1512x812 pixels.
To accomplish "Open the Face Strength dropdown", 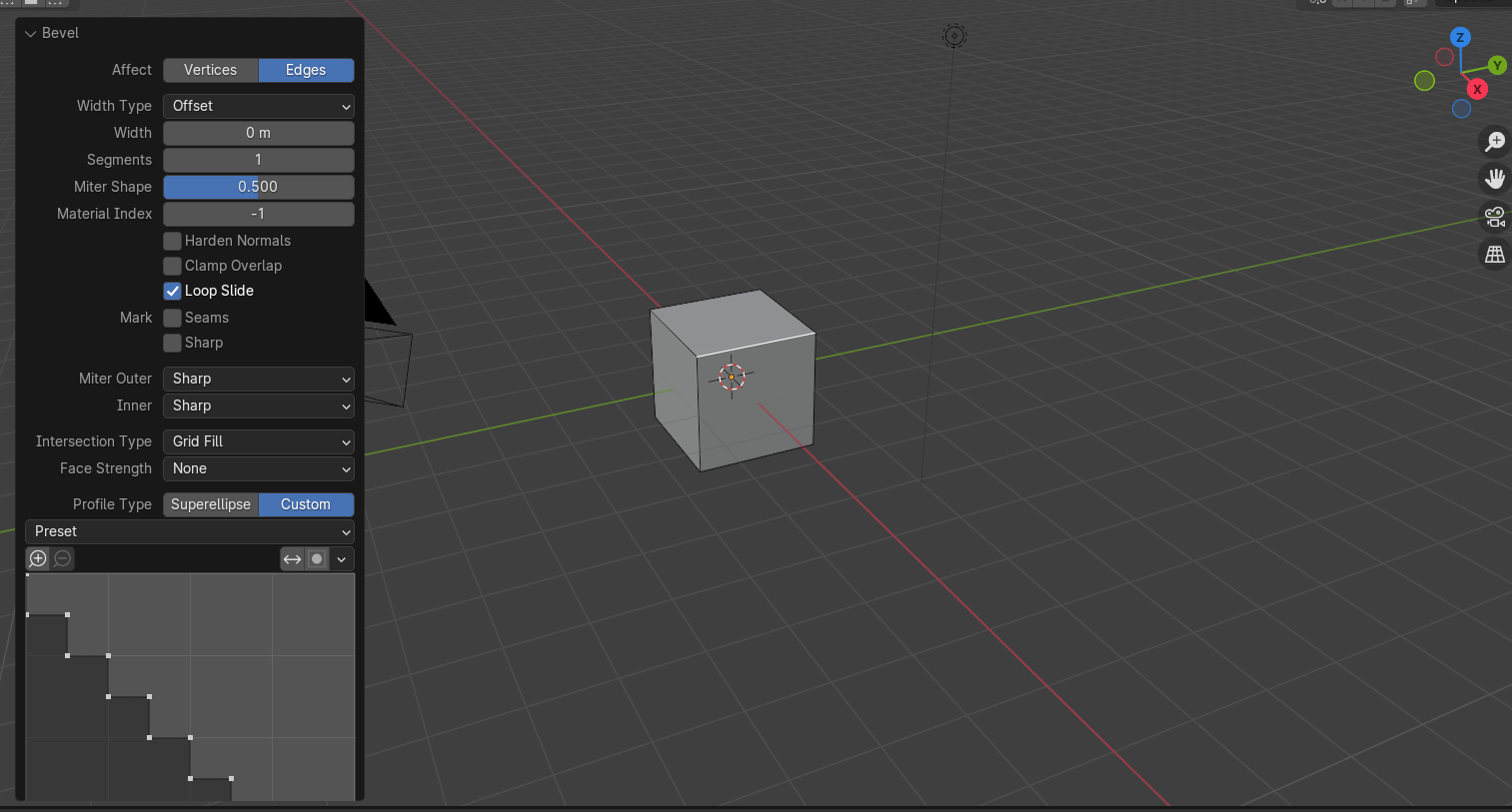I will pos(259,468).
